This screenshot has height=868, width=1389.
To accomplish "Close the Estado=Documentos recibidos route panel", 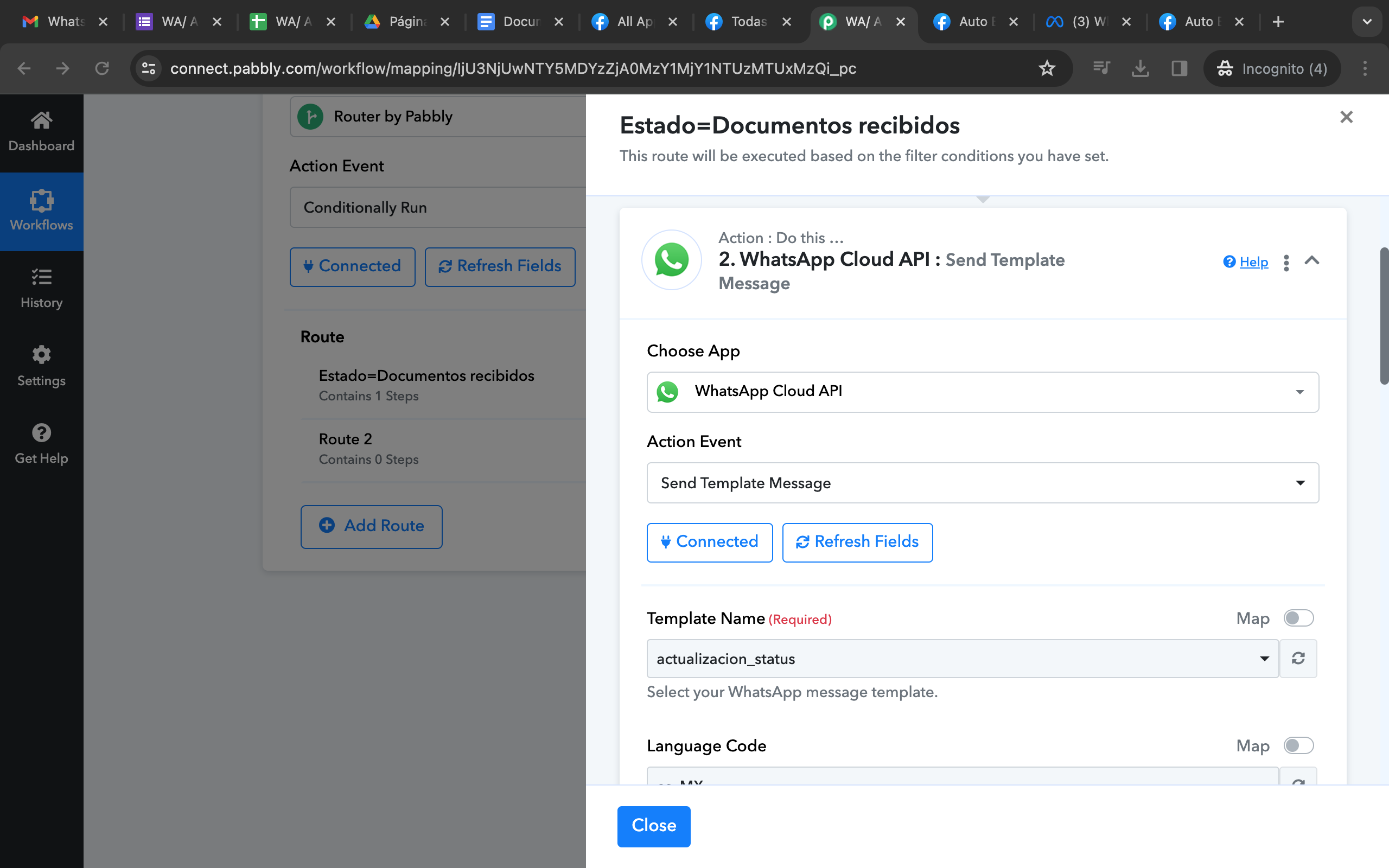I will pyautogui.click(x=1347, y=117).
